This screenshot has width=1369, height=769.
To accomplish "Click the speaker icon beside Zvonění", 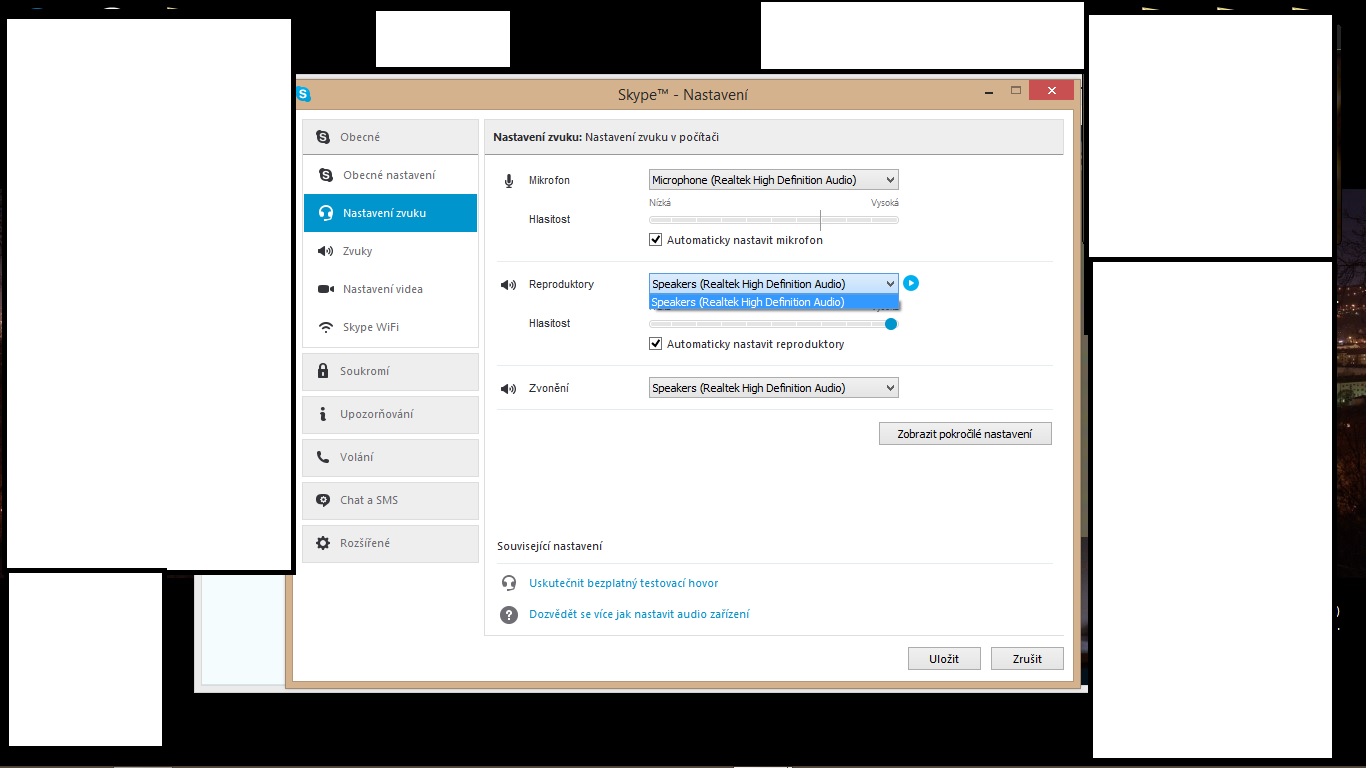I will pos(509,389).
